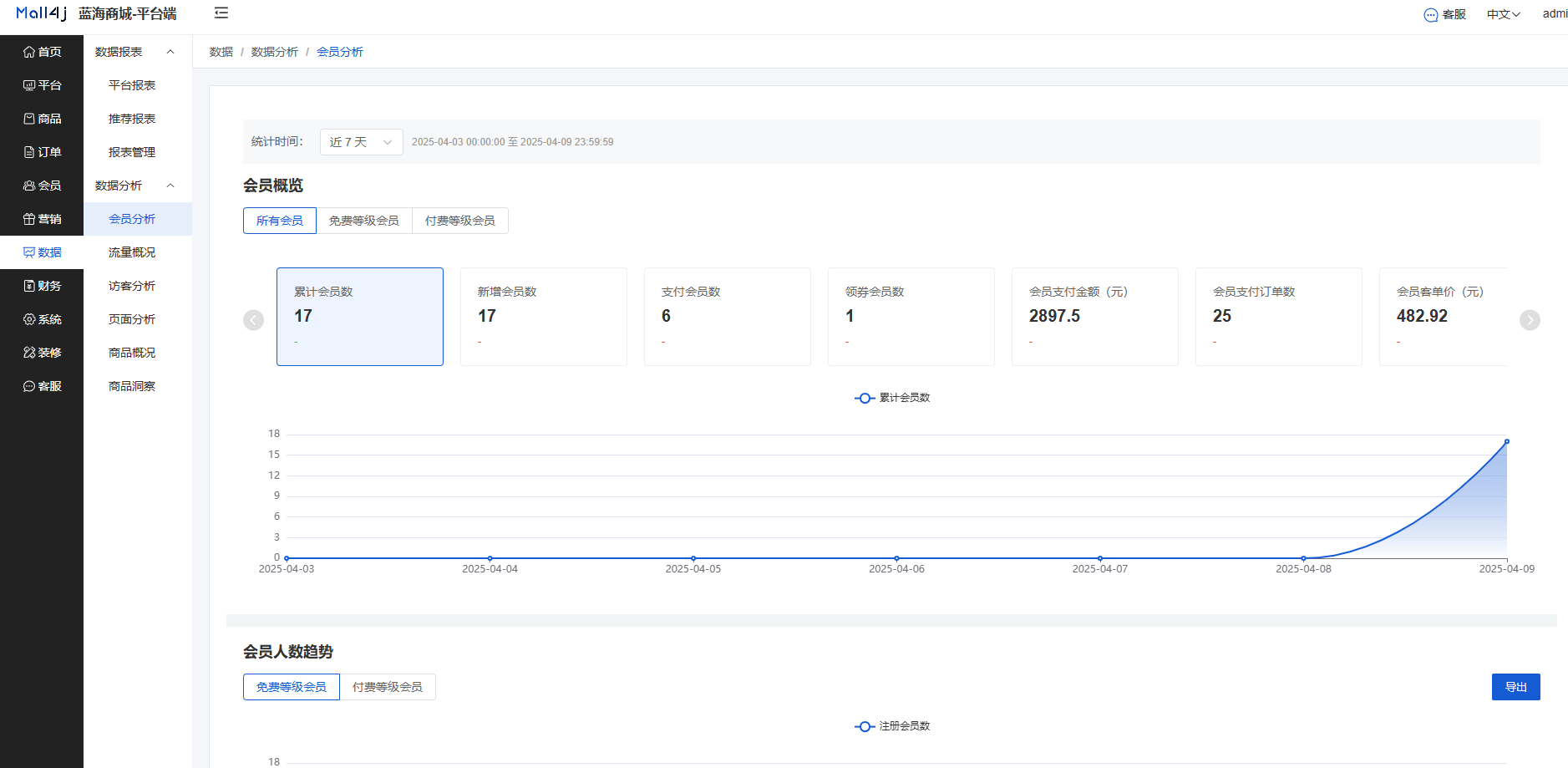Screen dimensions: 1568x768
Task: Click 会员分析 breadcrumb link
Action: [340, 52]
